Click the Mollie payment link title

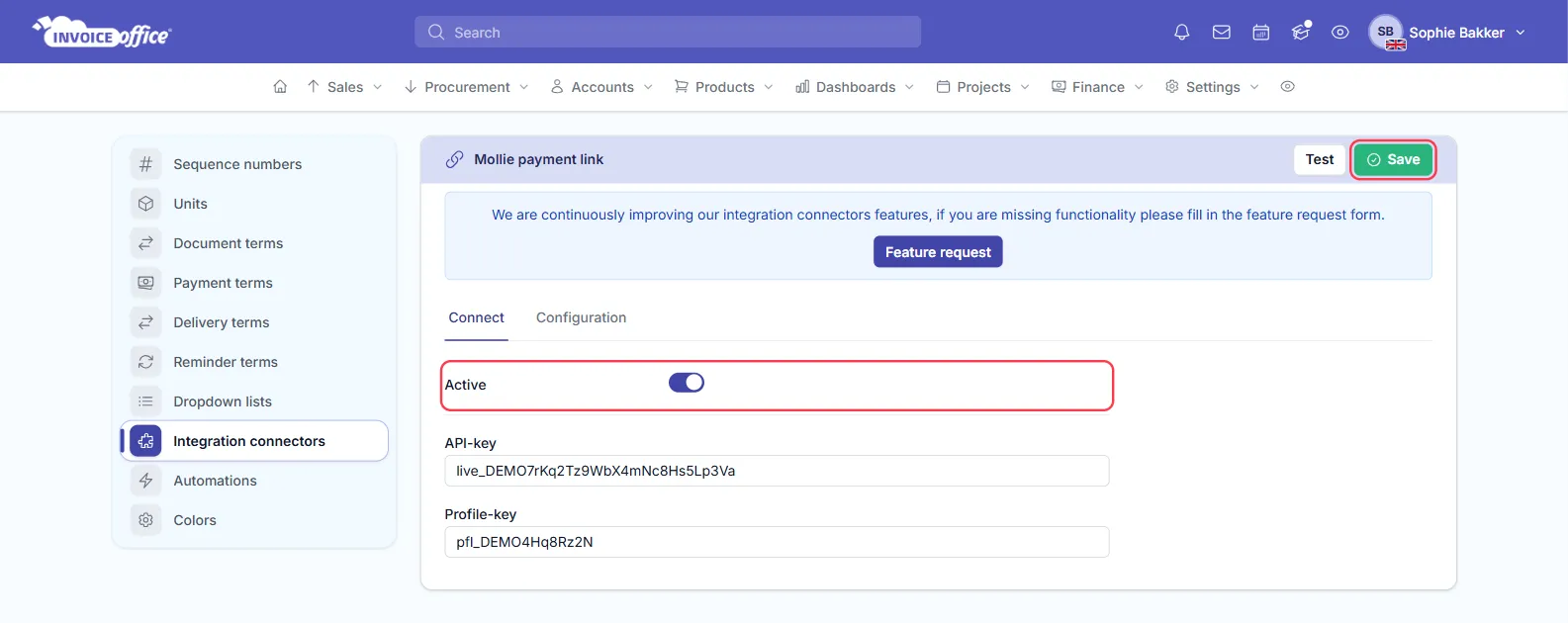click(538, 159)
